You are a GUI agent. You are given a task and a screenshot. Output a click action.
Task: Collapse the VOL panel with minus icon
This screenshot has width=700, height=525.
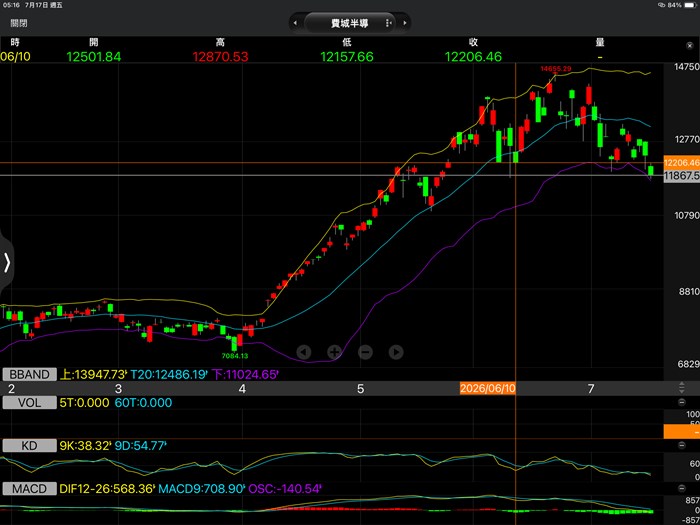682,403
